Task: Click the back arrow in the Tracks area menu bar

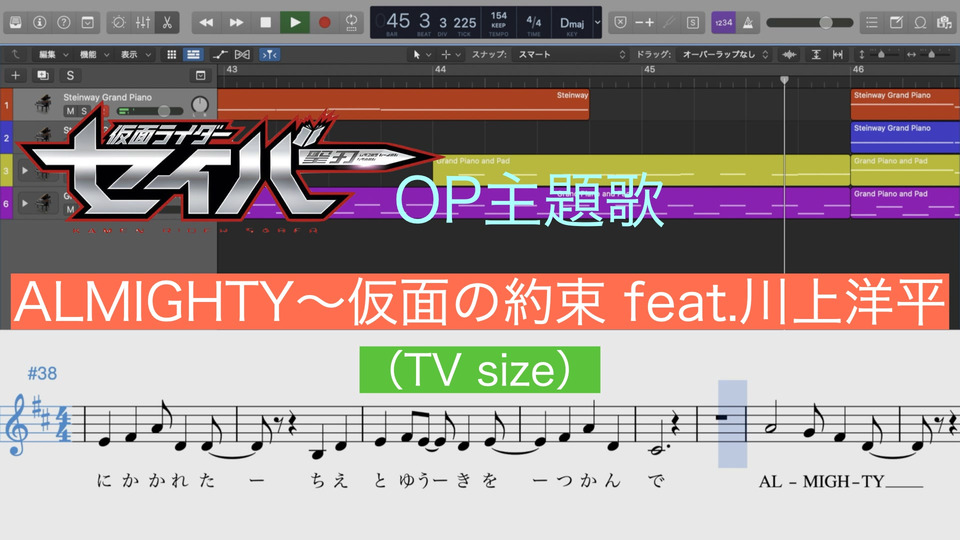Action: pos(15,54)
